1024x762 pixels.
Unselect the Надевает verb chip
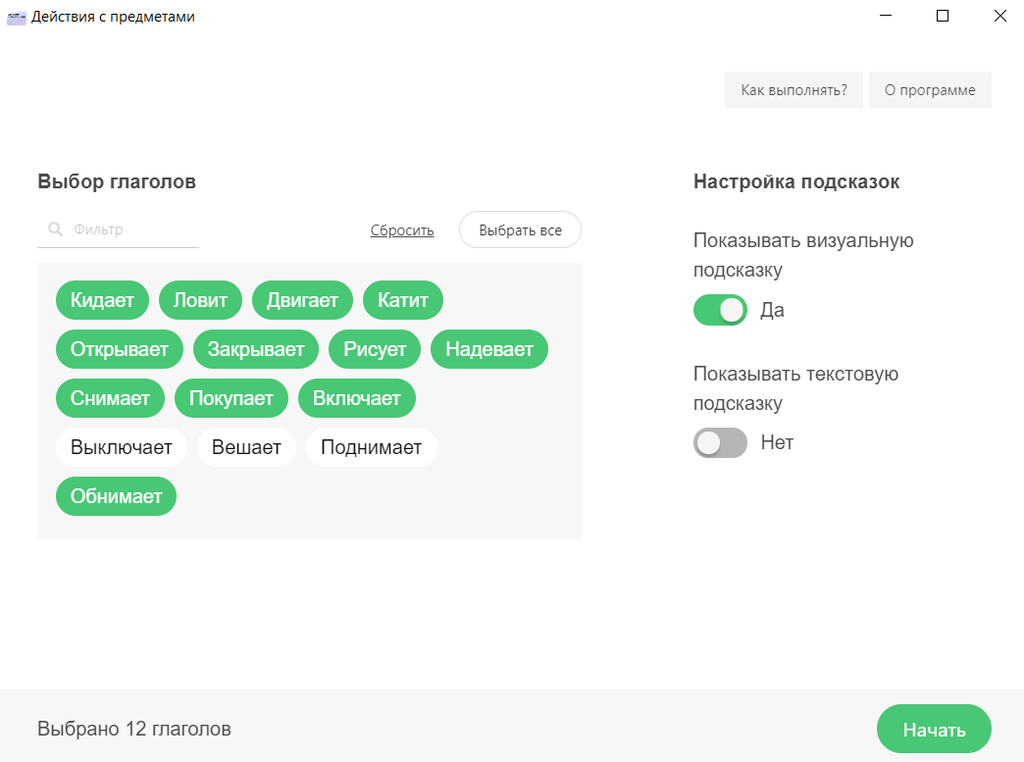(489, 349)
